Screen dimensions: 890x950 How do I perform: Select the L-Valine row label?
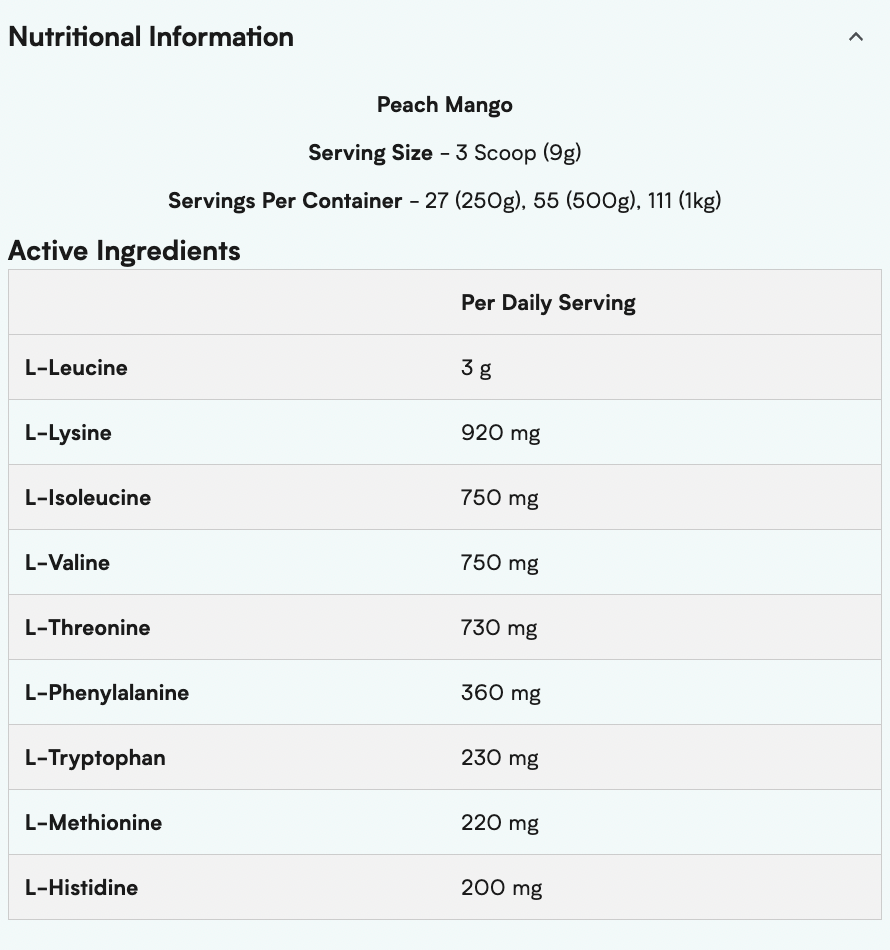coord(67,562)
